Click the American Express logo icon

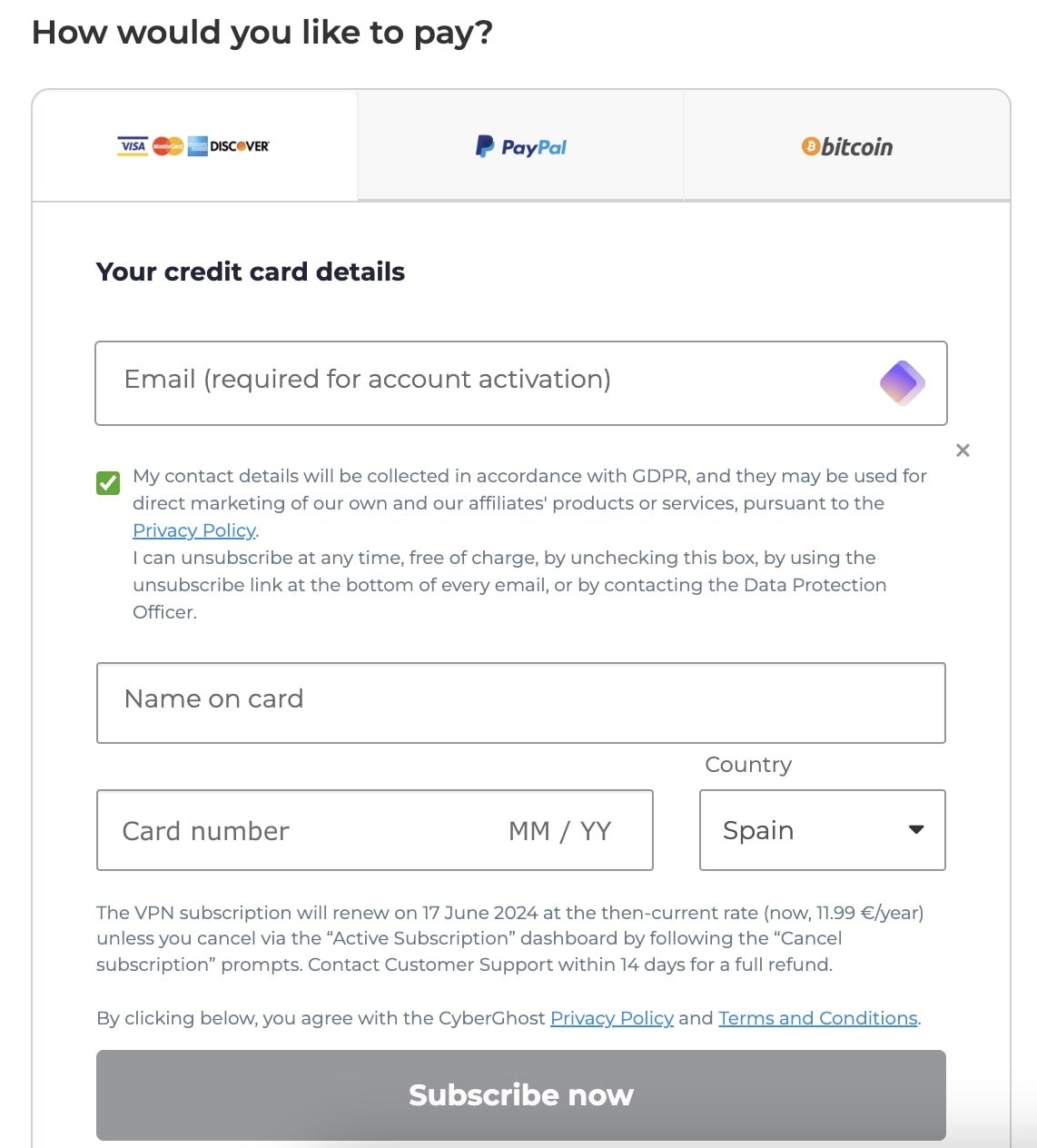point(197,146)
